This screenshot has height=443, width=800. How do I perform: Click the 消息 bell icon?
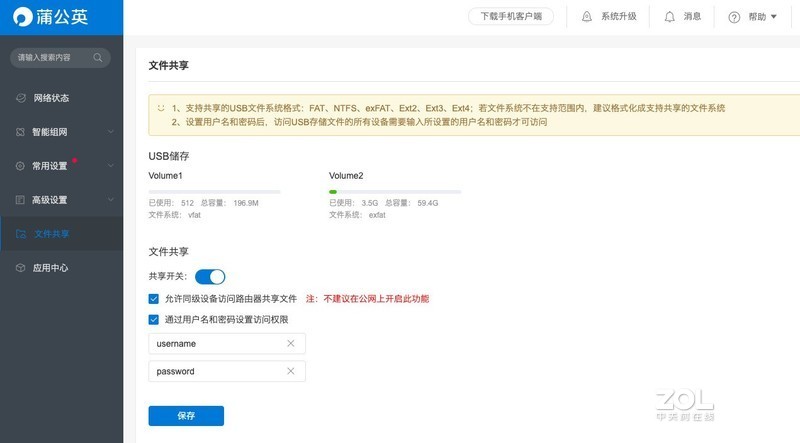[x=669, y=17]
